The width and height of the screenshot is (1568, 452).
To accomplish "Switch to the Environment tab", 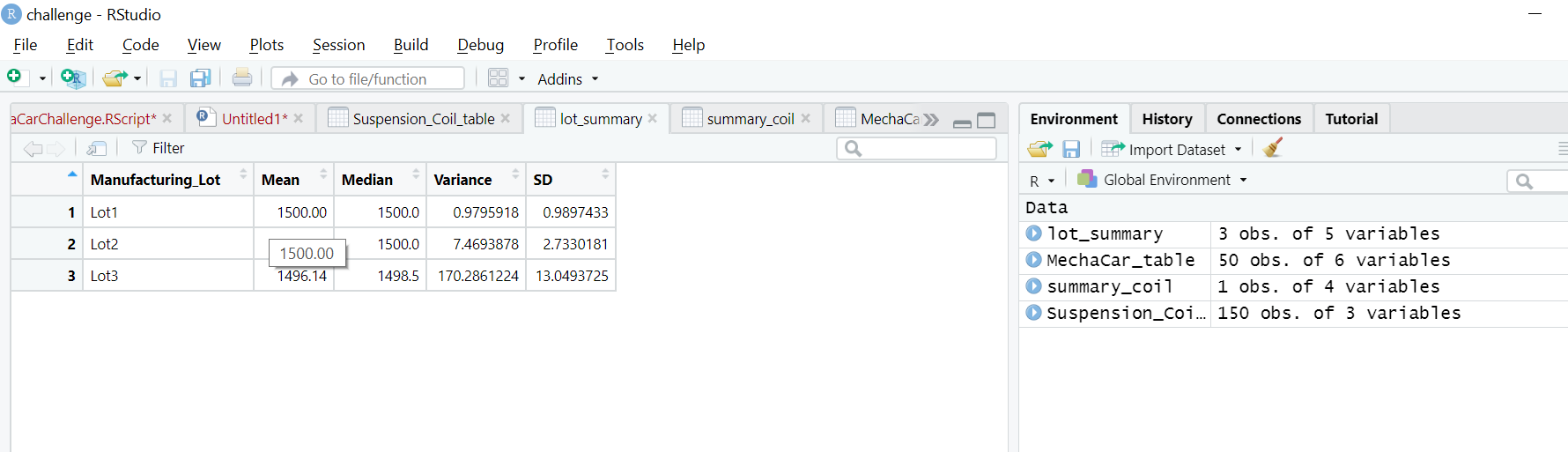I will click(x=1074, y=119).
